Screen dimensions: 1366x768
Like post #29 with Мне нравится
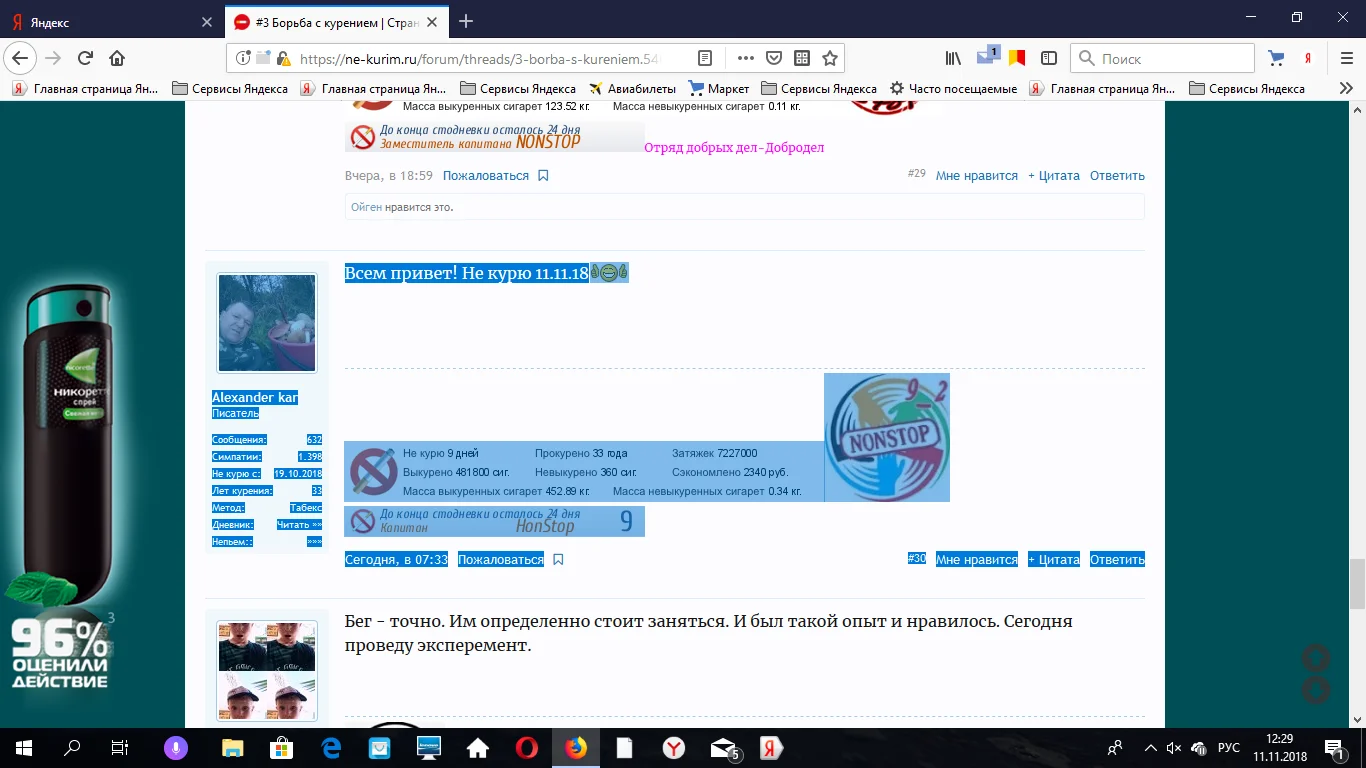(x=976, y=176)
